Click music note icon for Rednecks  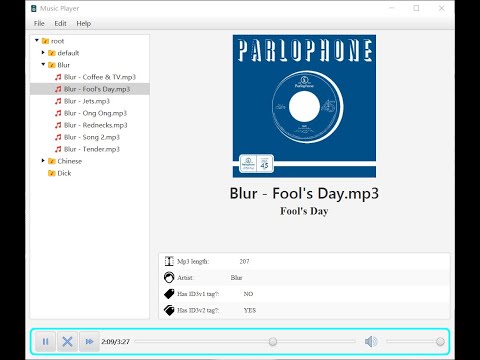[58, 125]
